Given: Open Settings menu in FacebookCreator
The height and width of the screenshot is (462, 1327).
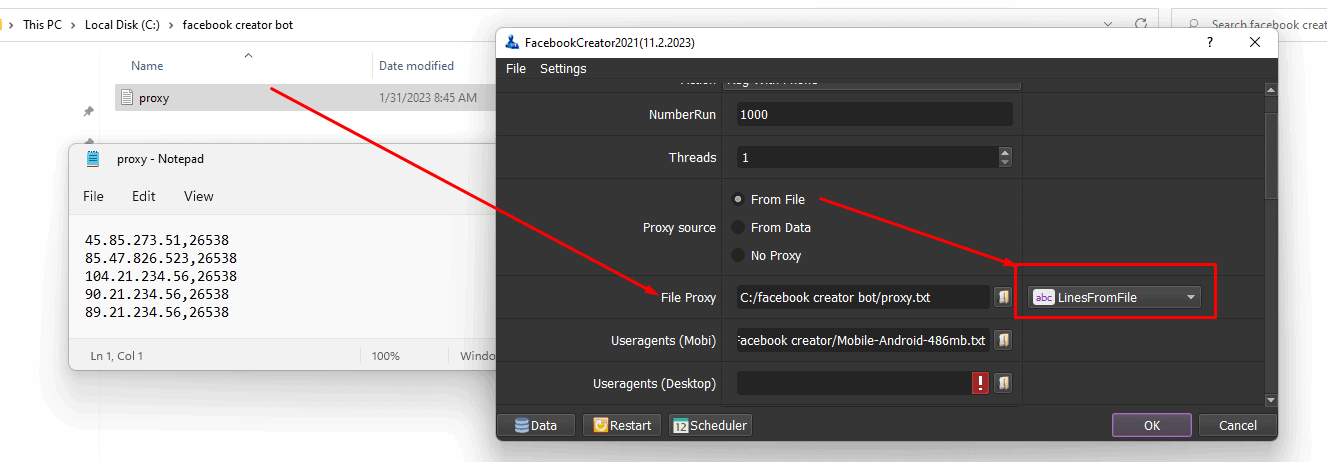Looking at the screenshot, I should [x=563, y=69].
